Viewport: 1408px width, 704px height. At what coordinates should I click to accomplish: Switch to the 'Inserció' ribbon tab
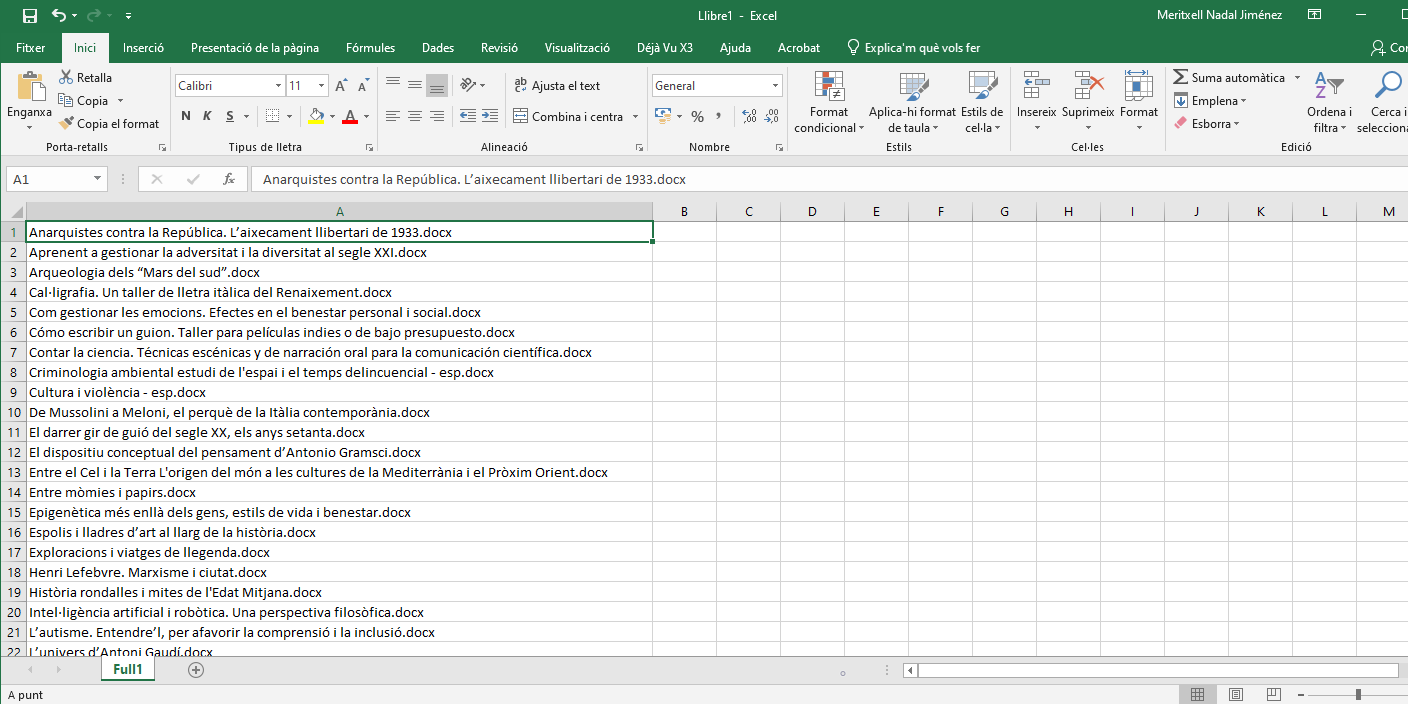click(x=143, y=47)
